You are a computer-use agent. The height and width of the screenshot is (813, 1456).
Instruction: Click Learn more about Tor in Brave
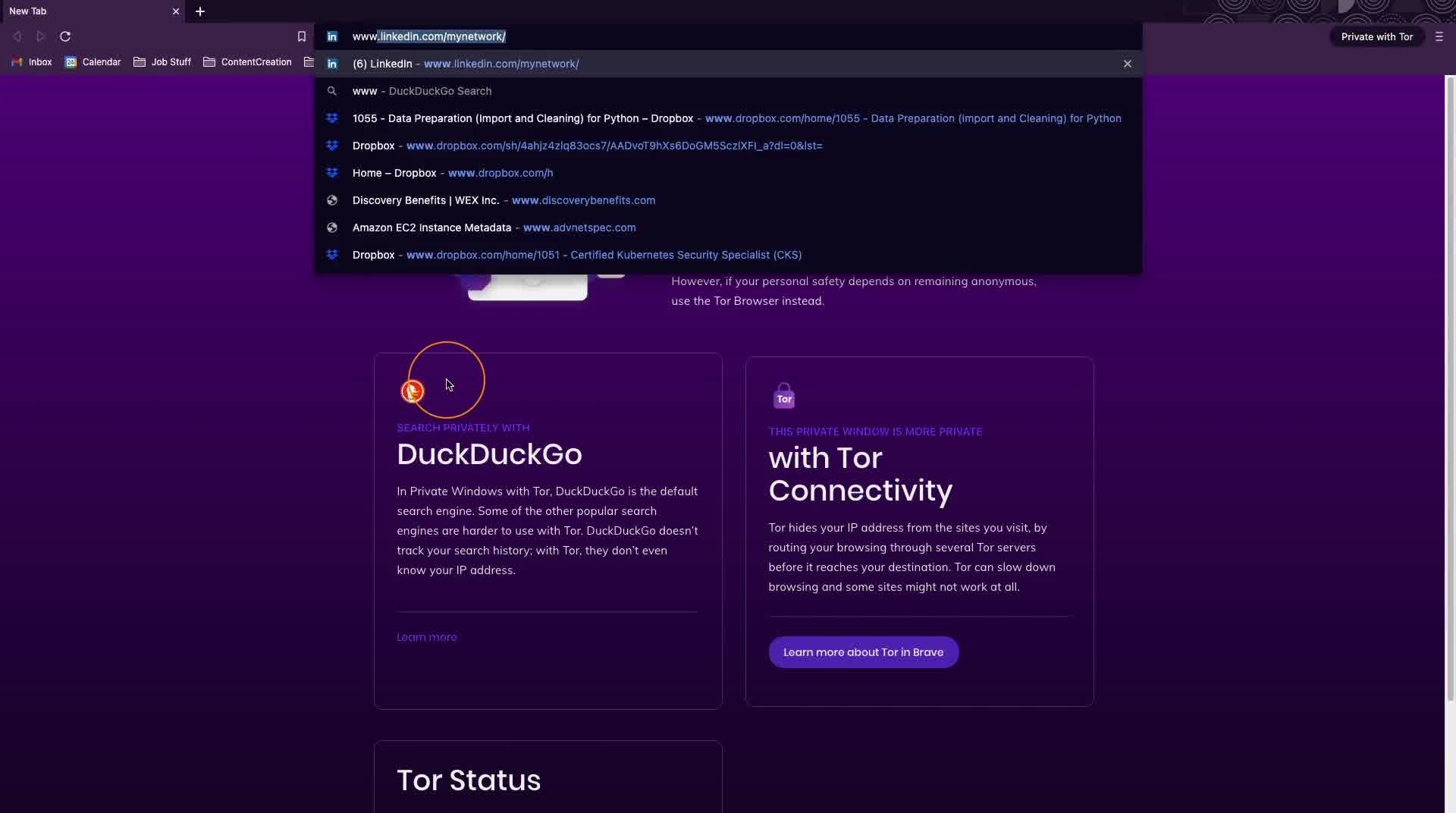click(864, 652)
